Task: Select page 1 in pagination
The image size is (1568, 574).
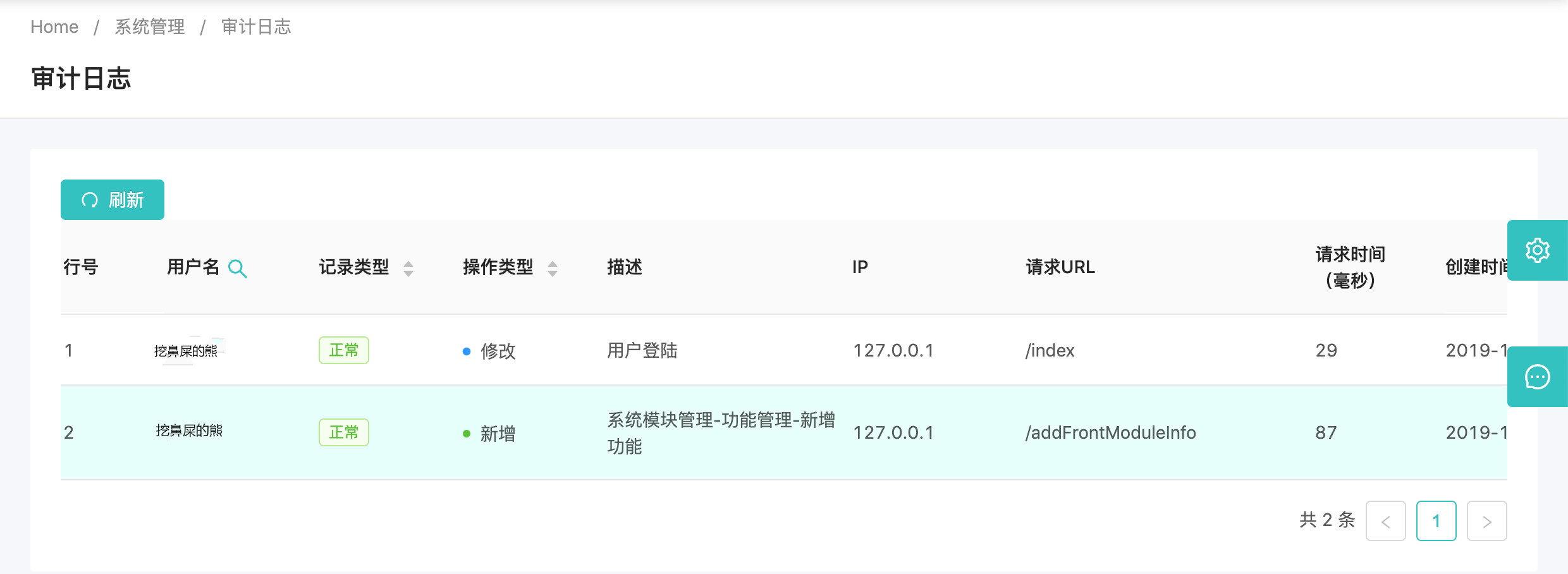Action: pyautogui.click(x=1436, y=521)
